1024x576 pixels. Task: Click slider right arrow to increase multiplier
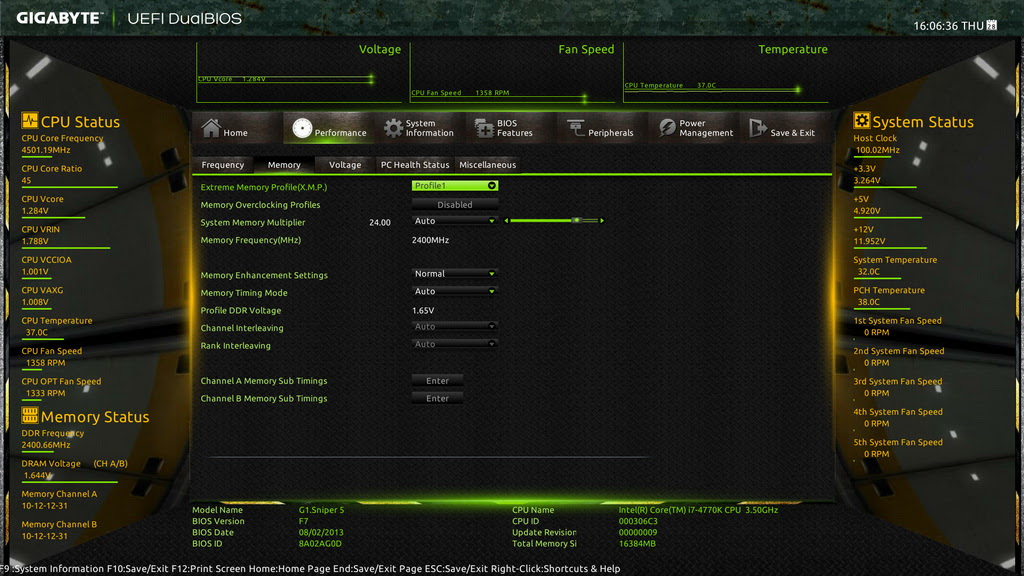coord(601,221)
